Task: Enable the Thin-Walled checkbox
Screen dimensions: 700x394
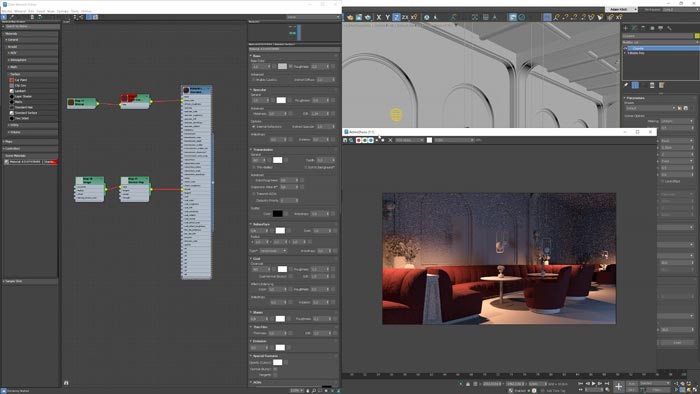Action: (x=254, y=167)
